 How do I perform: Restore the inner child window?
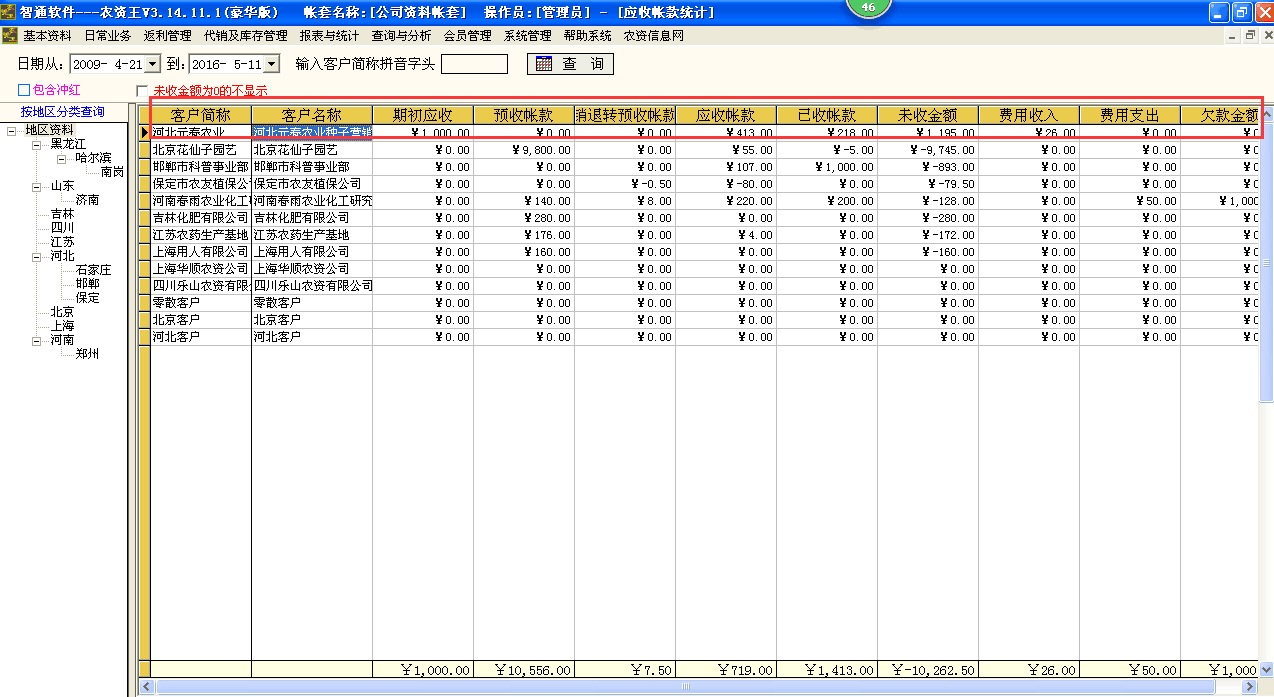(1249, 35)
